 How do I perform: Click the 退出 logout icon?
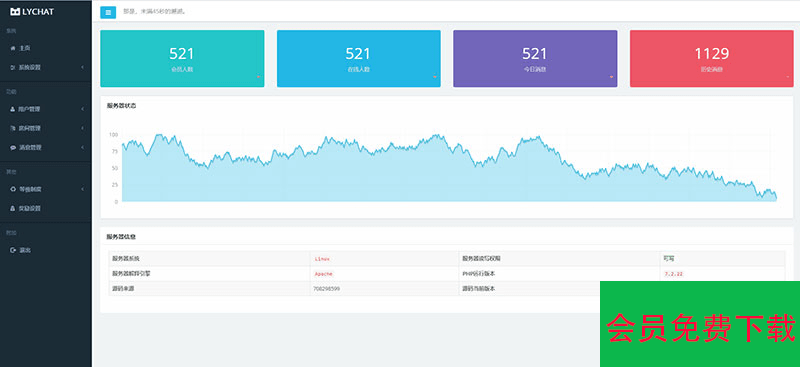point(13,250)
